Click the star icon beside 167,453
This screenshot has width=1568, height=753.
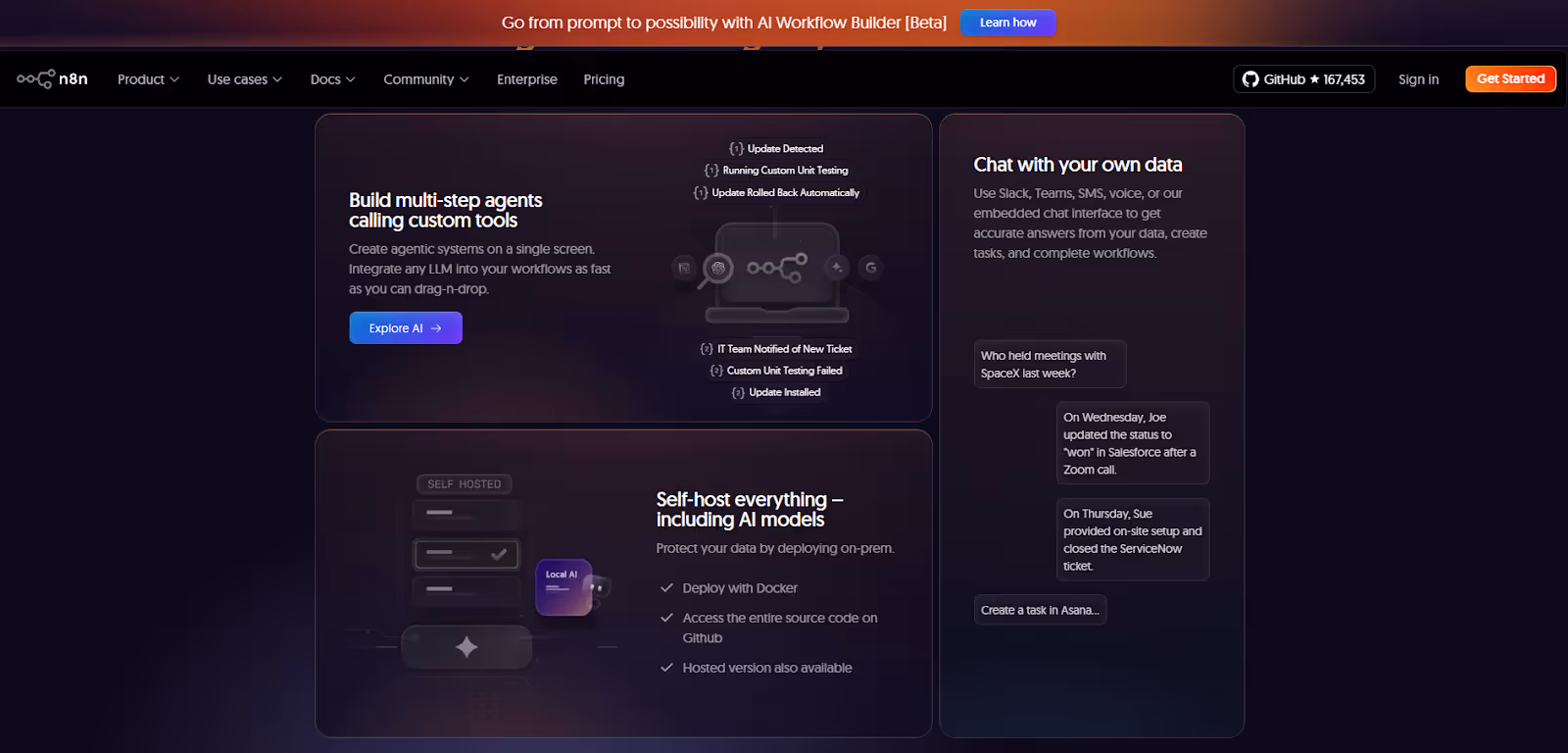tap(1314, 79)
